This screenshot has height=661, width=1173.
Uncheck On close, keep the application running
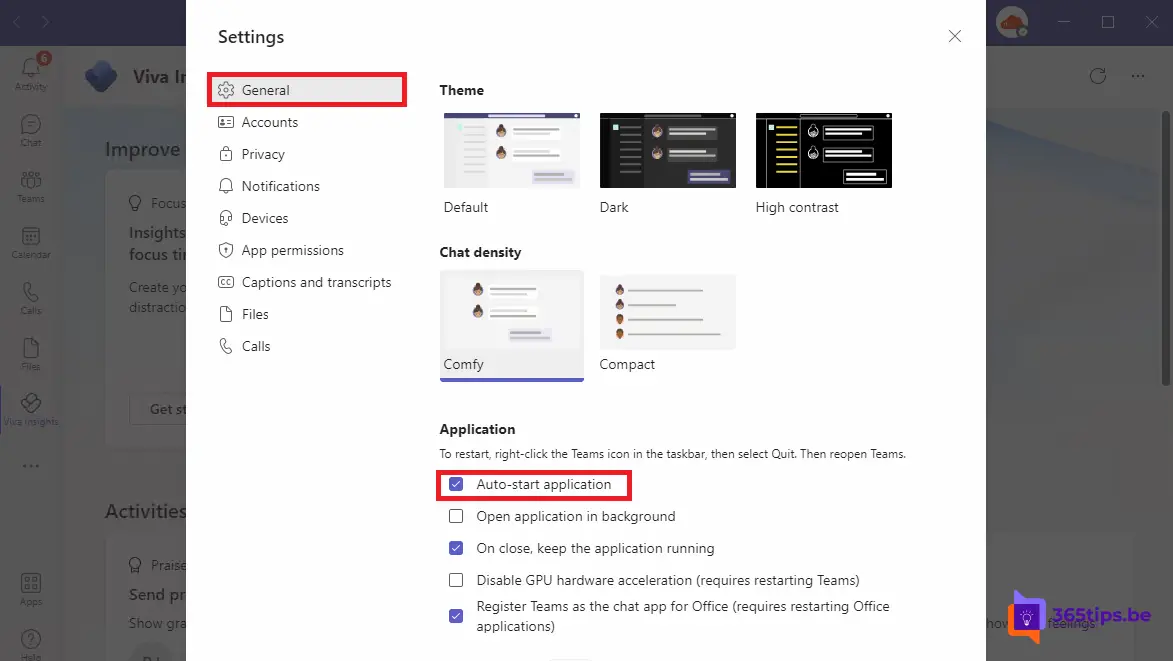[456, 548]
